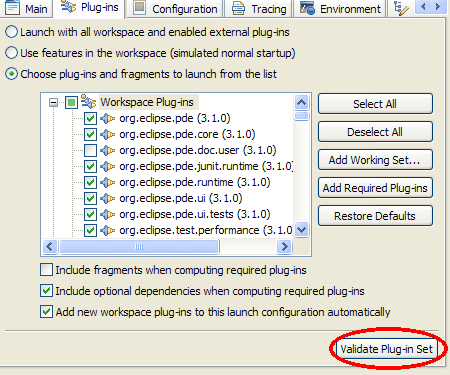The image size is (450, 375).
Task: Enable Include fragments when computing required plug-ins
Action: (x=46, y=270)
